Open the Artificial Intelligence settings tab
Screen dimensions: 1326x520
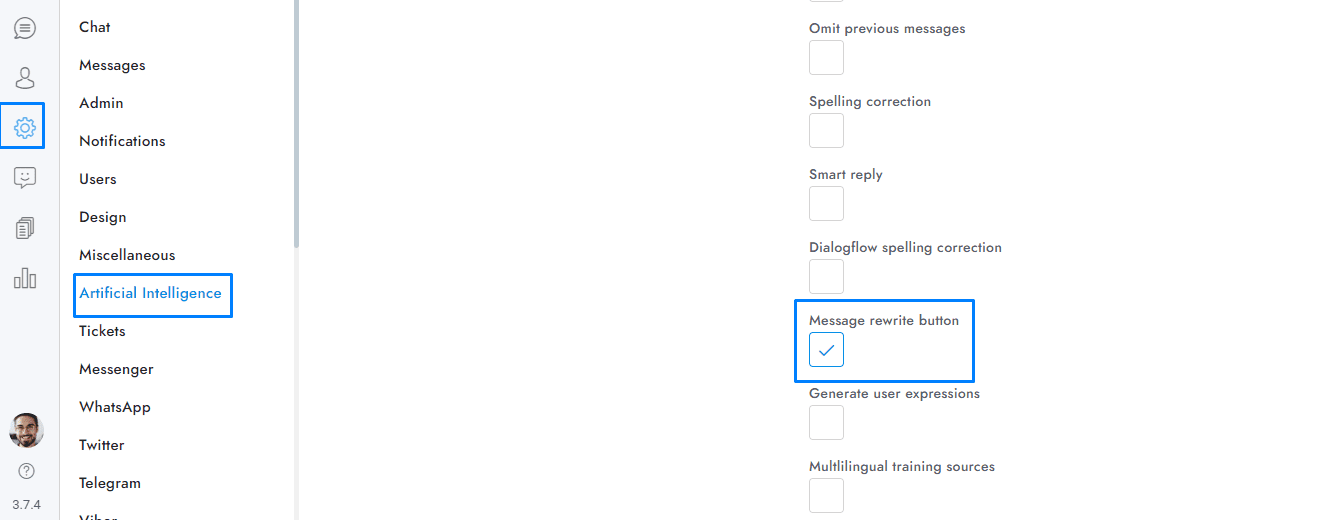(150, 293)
